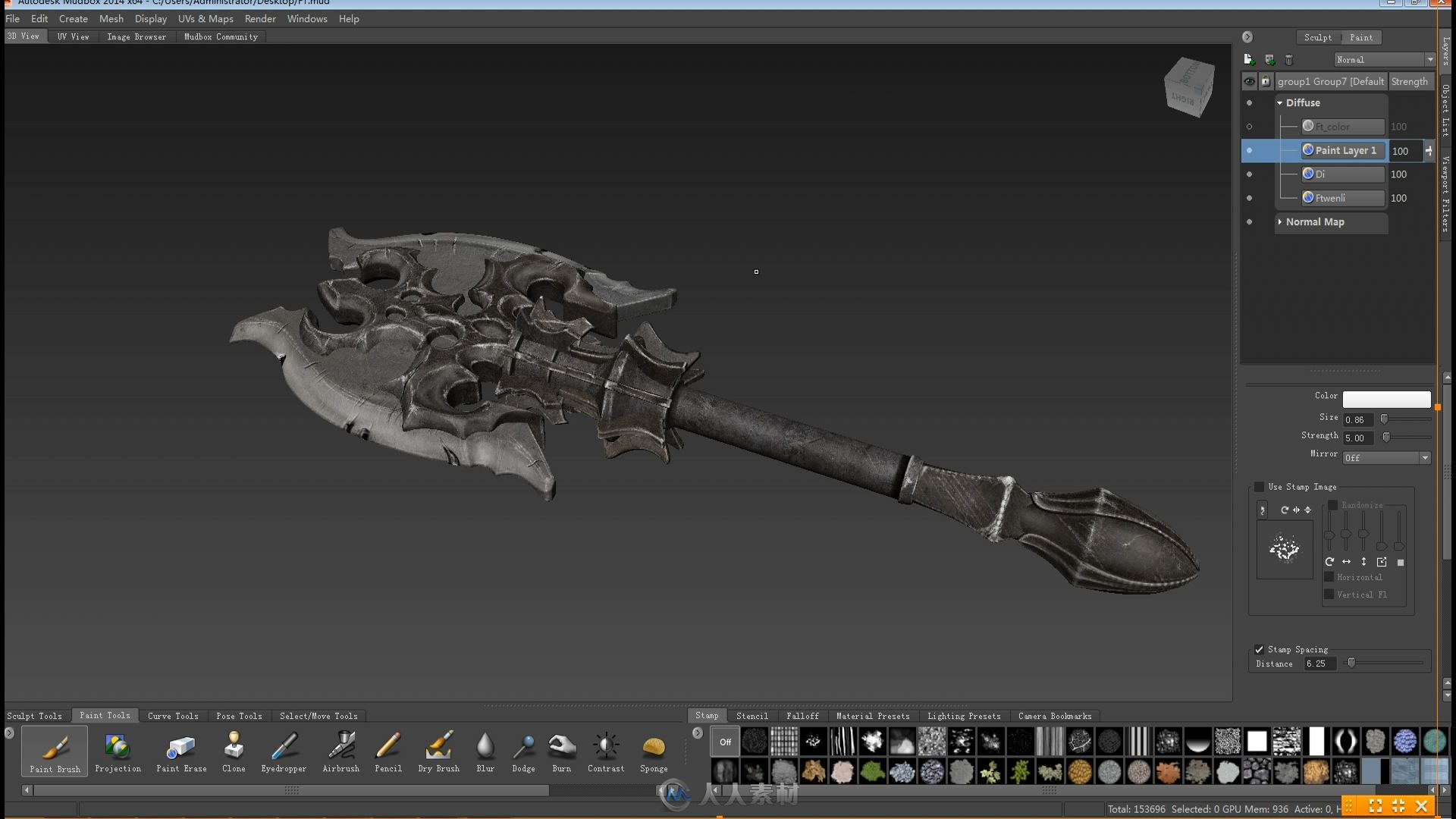This screenshot has height=819, width=1456.
Task: Select the Contrast tool
Action: (606, 751)
